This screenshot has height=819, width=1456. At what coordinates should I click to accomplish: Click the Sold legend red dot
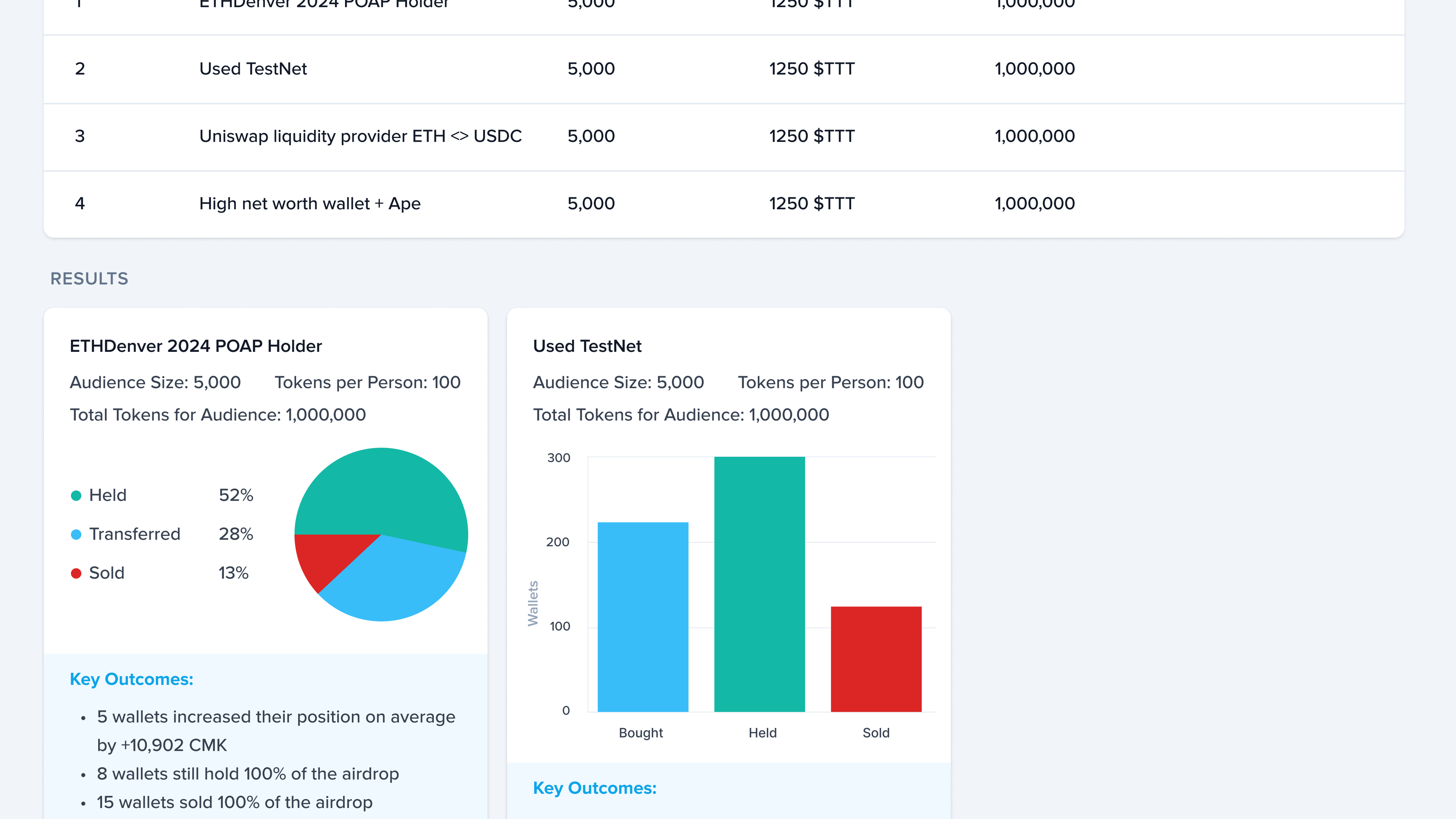[76, 573]
